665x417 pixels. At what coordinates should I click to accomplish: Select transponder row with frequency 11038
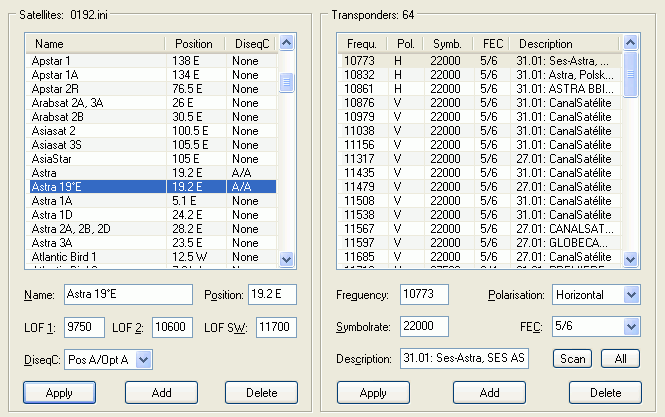coord(480,131)
